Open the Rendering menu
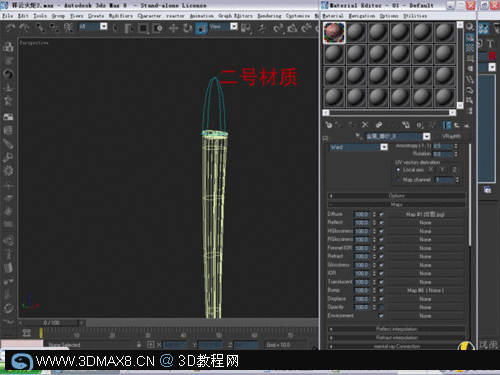 [x=269, y=16]
